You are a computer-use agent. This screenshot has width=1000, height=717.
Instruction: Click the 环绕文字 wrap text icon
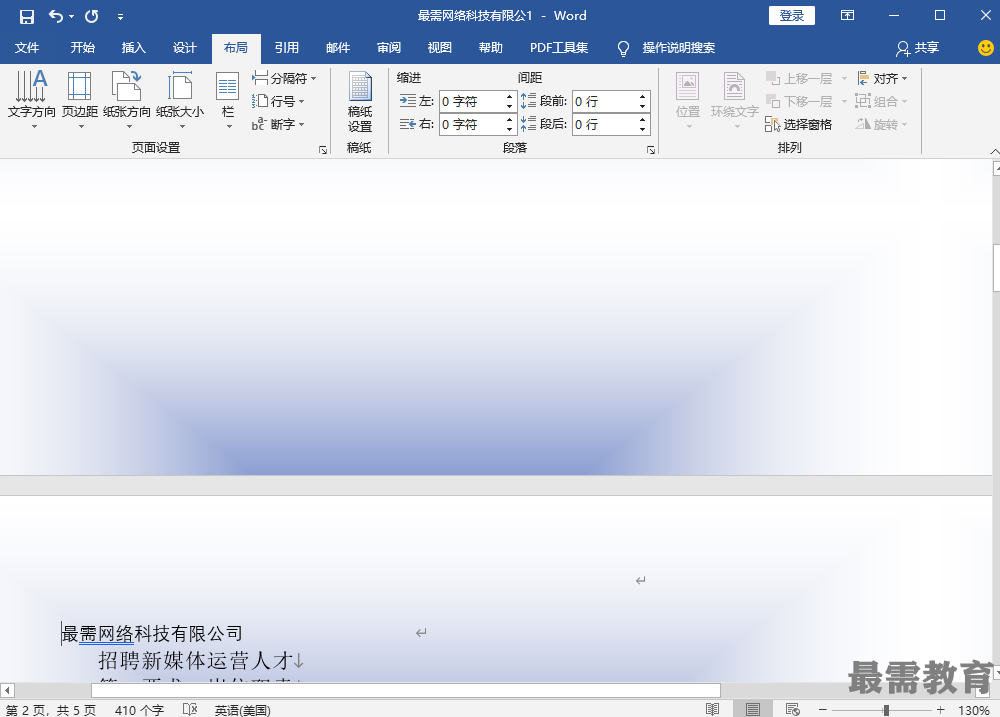[x=734, y=100]
